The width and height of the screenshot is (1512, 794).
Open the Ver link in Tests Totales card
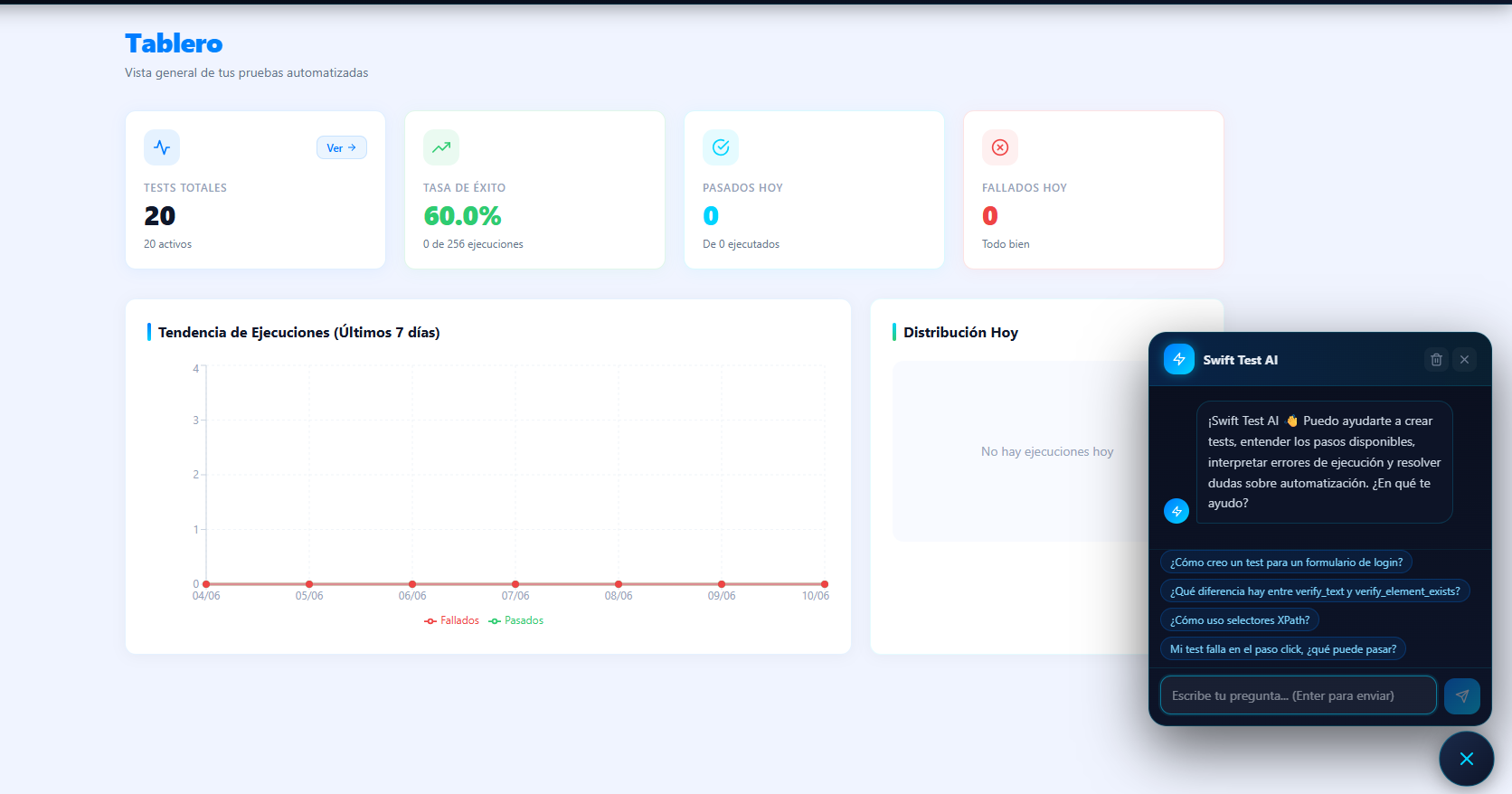pos(342,147)
